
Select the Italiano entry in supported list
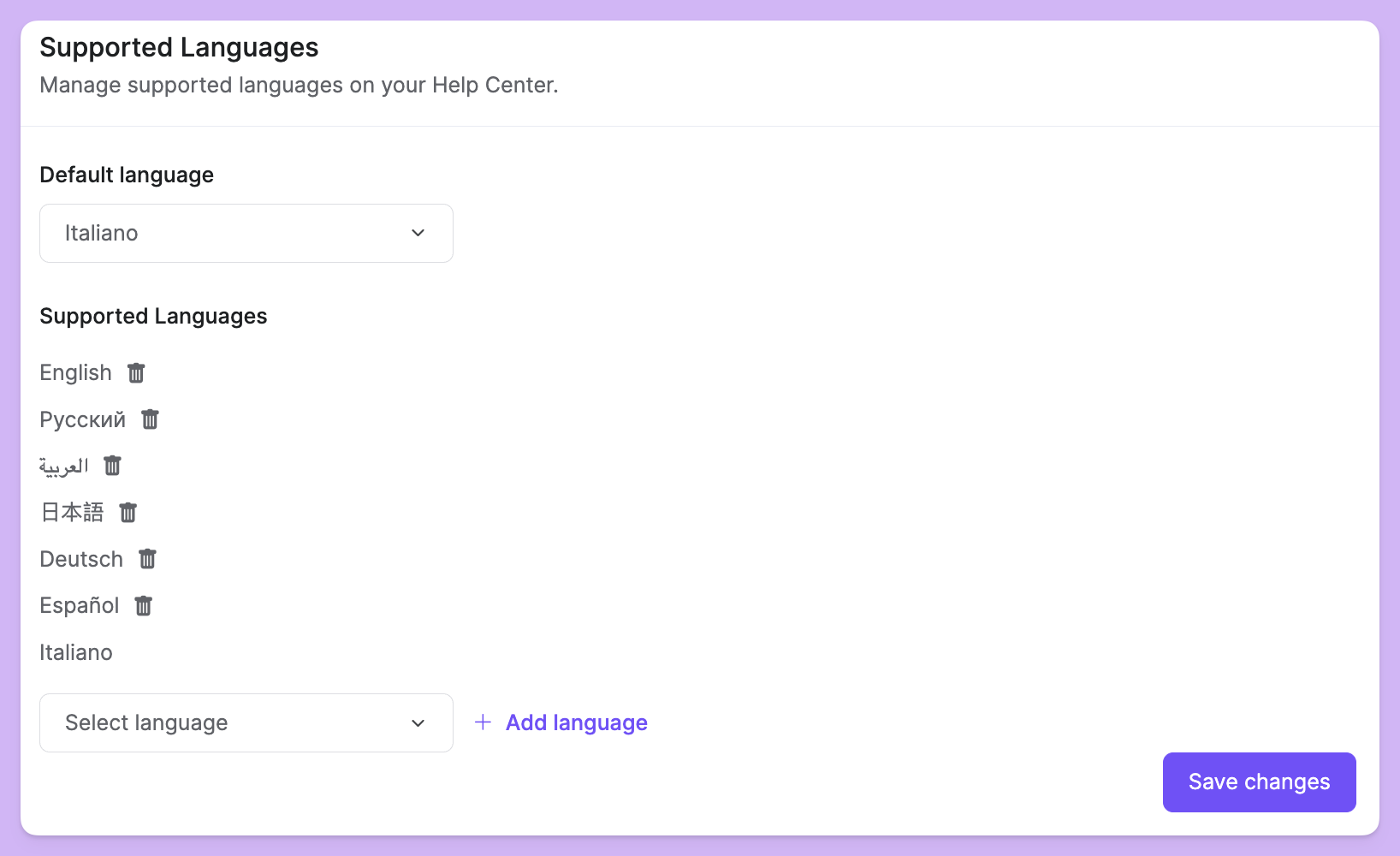[x=76, y=652]
